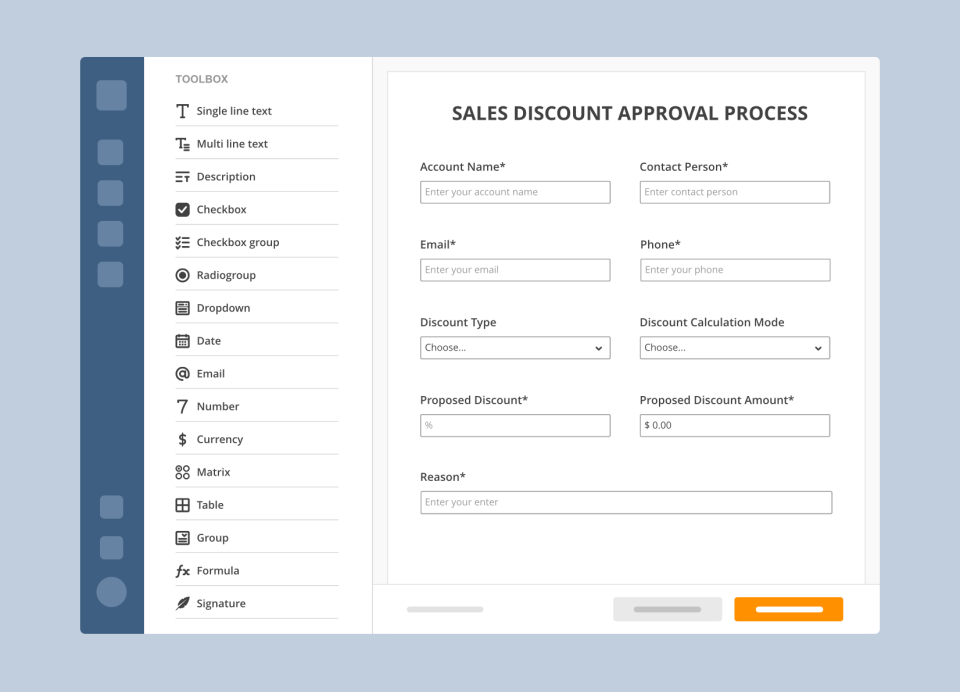The image size is (960, 692).
Task: Click the 'Group' toolbox label
Action: [x=212, y=538]
